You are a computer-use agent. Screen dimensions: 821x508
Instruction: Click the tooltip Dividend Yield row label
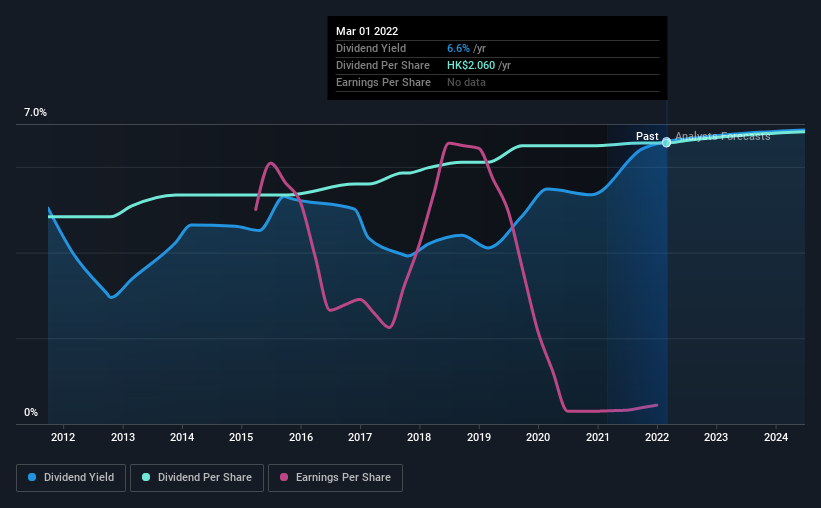[x=371, y=48]
